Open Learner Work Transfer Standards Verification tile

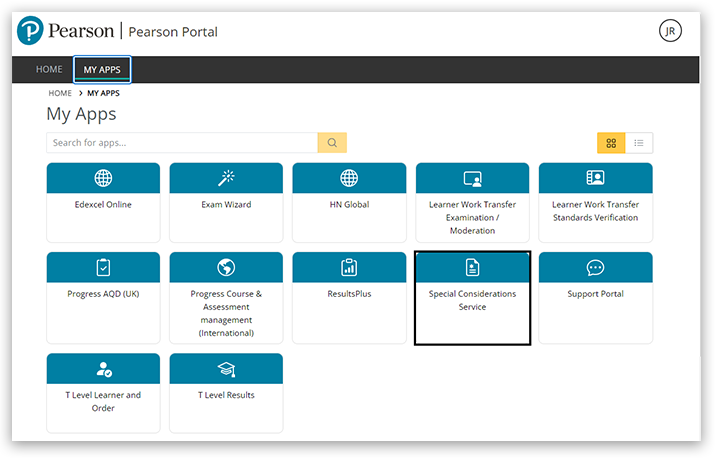click(595, 210)
